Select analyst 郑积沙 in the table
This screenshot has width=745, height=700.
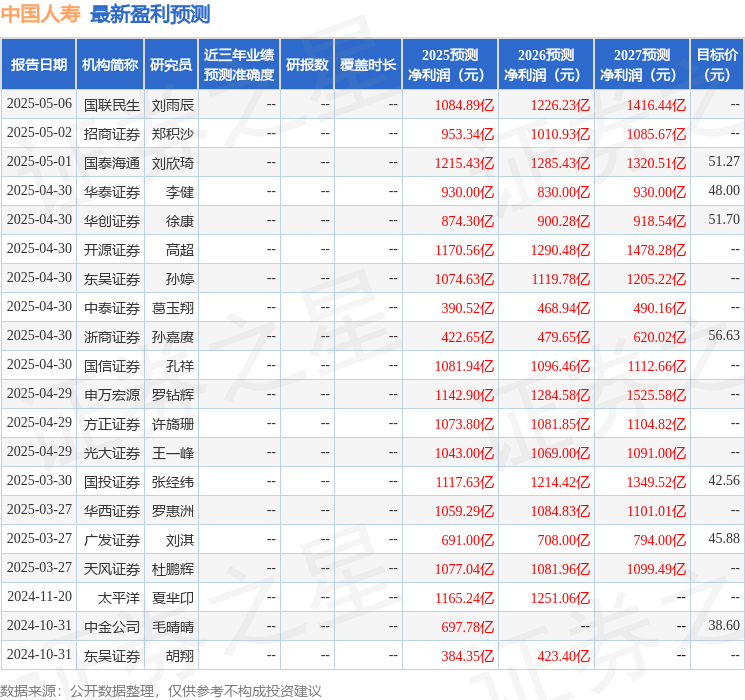[172, 133]
